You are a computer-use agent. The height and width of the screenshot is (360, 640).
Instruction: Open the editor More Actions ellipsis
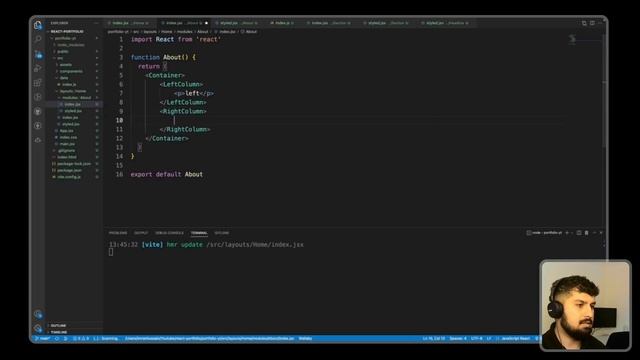coord(600,23)
